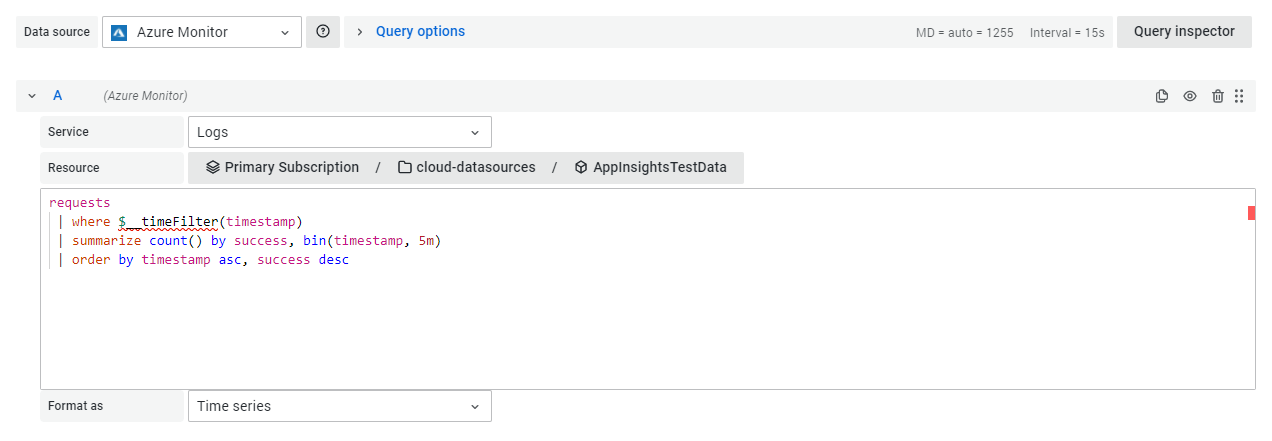Click inside the KQL query editor
The image size is (1272, 441).
(x=640, y=320)
